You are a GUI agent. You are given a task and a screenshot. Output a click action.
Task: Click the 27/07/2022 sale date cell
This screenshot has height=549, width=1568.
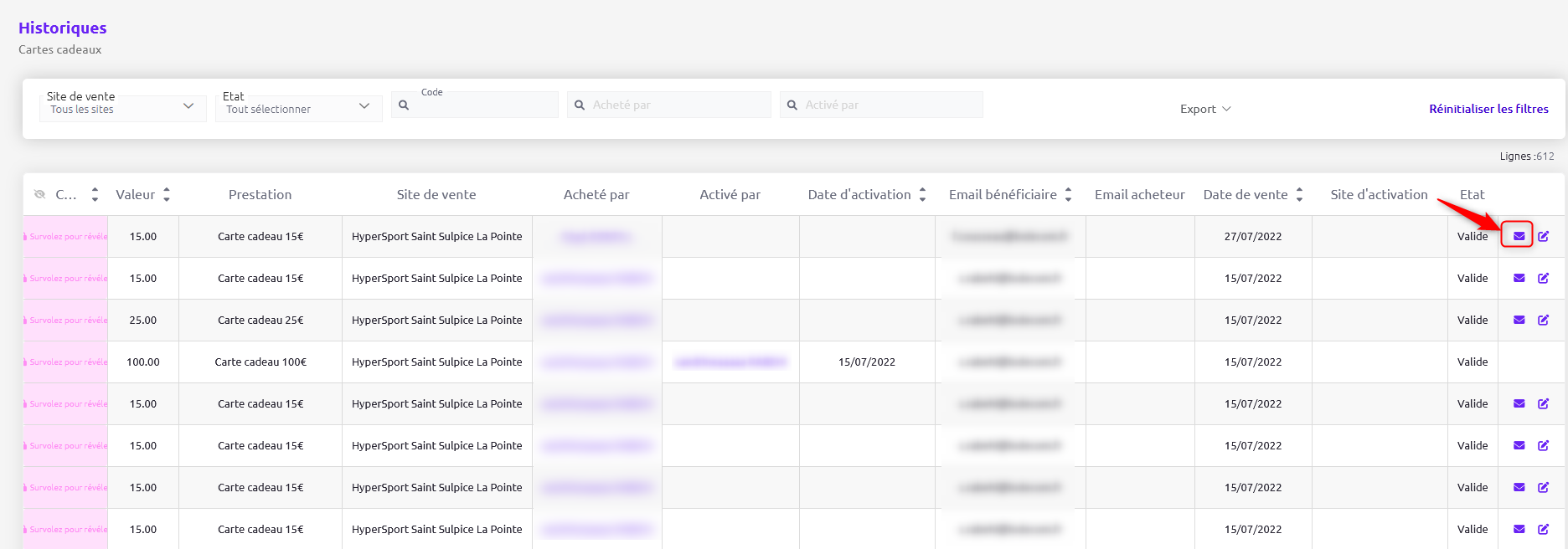pos(1253,236)
